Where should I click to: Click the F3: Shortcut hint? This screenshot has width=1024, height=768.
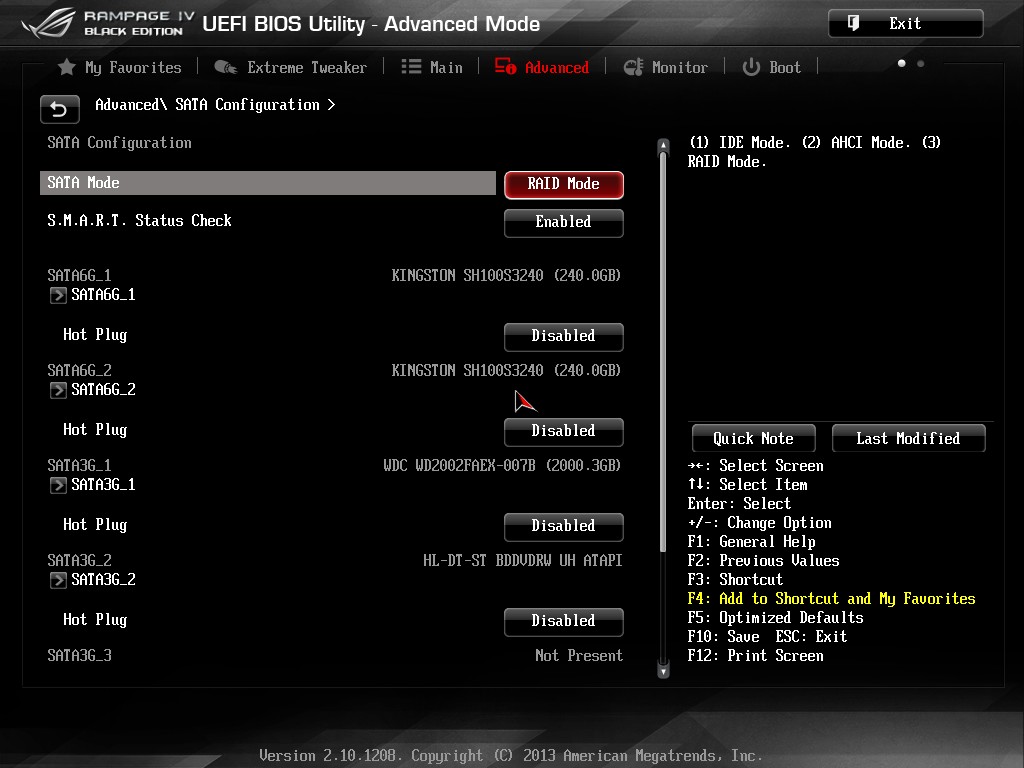point(735,580)
